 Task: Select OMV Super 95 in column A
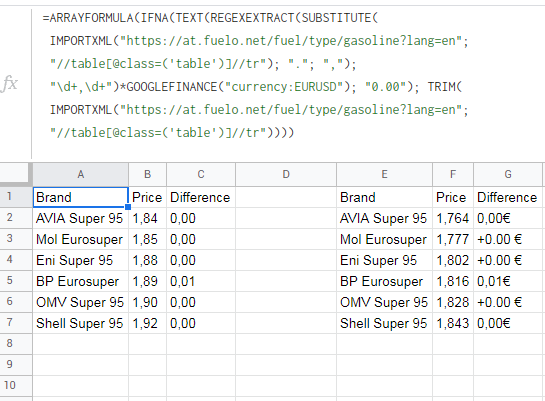(81, 302)
